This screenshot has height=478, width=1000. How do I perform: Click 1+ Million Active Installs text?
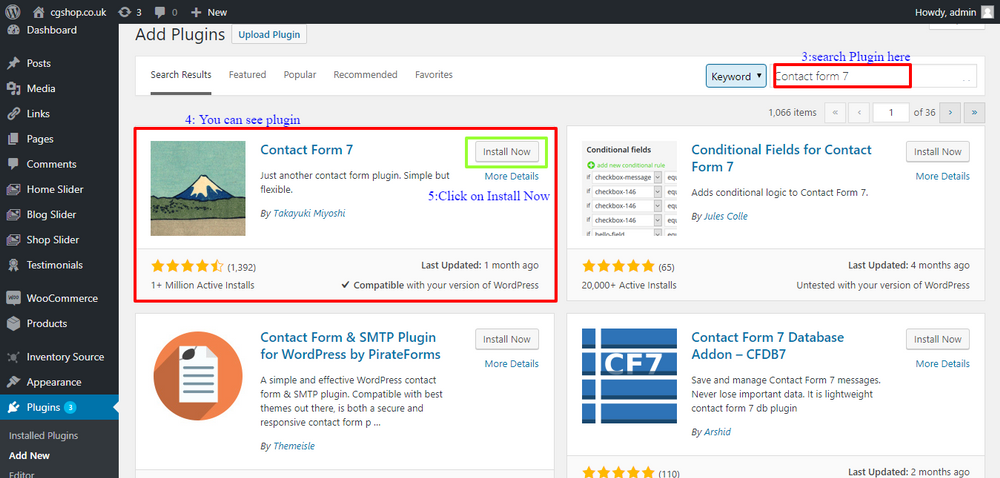[x=203, y=285]
